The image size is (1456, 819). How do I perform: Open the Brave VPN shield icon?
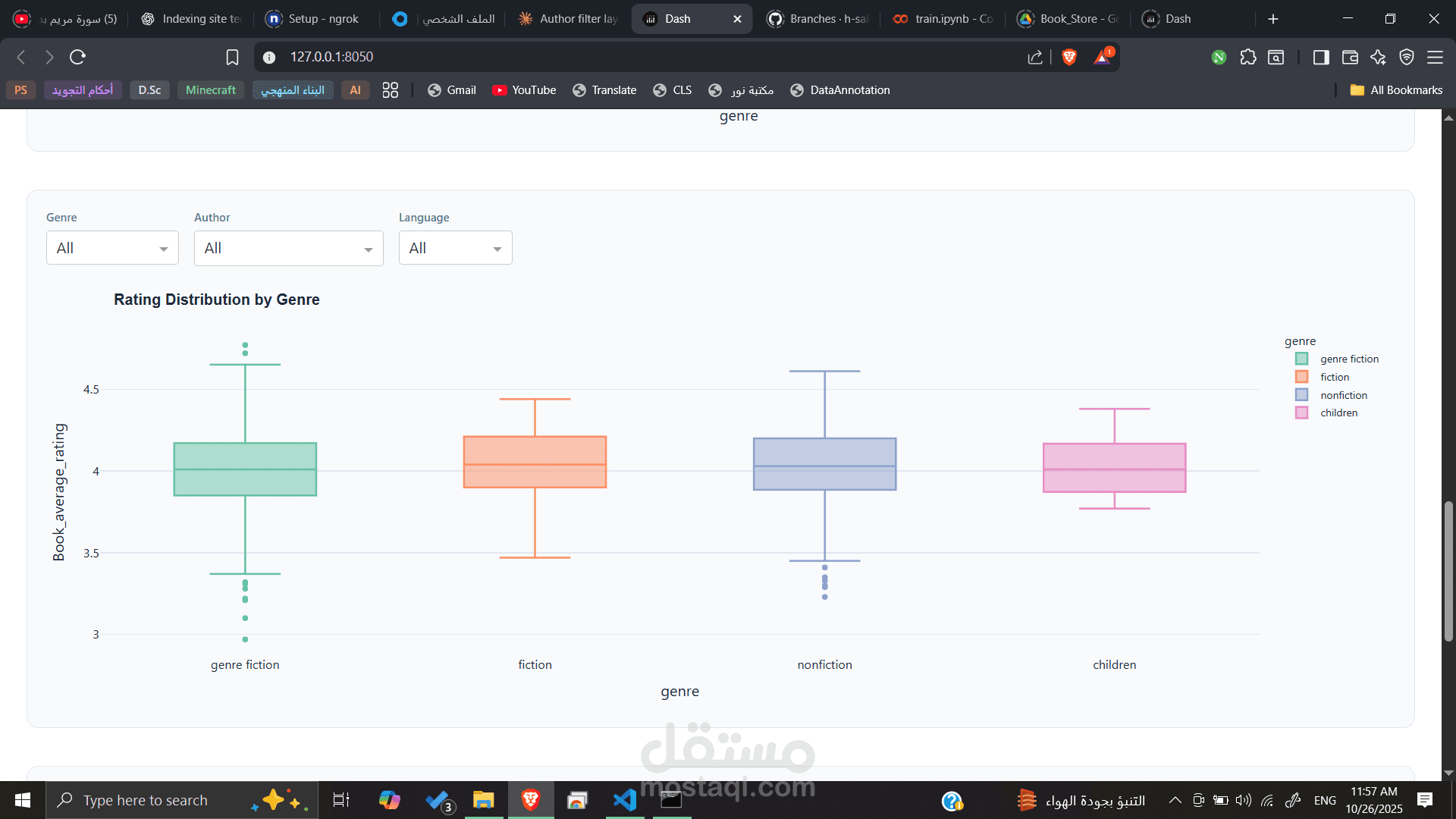pos(1407,57)
